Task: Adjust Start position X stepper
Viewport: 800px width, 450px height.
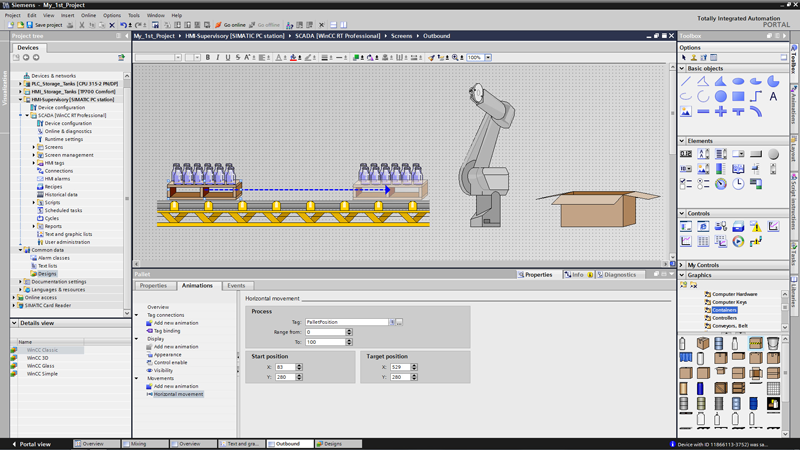Action: point(299,367)
